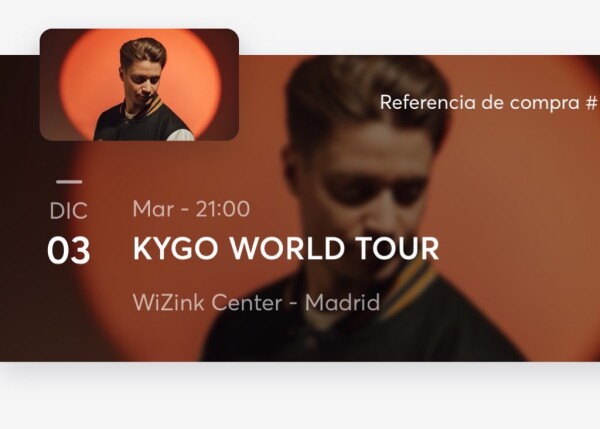Open the Kygo artist thumbnail photo
The height and width of the screenshot is (429, 600).
[139, 85]
